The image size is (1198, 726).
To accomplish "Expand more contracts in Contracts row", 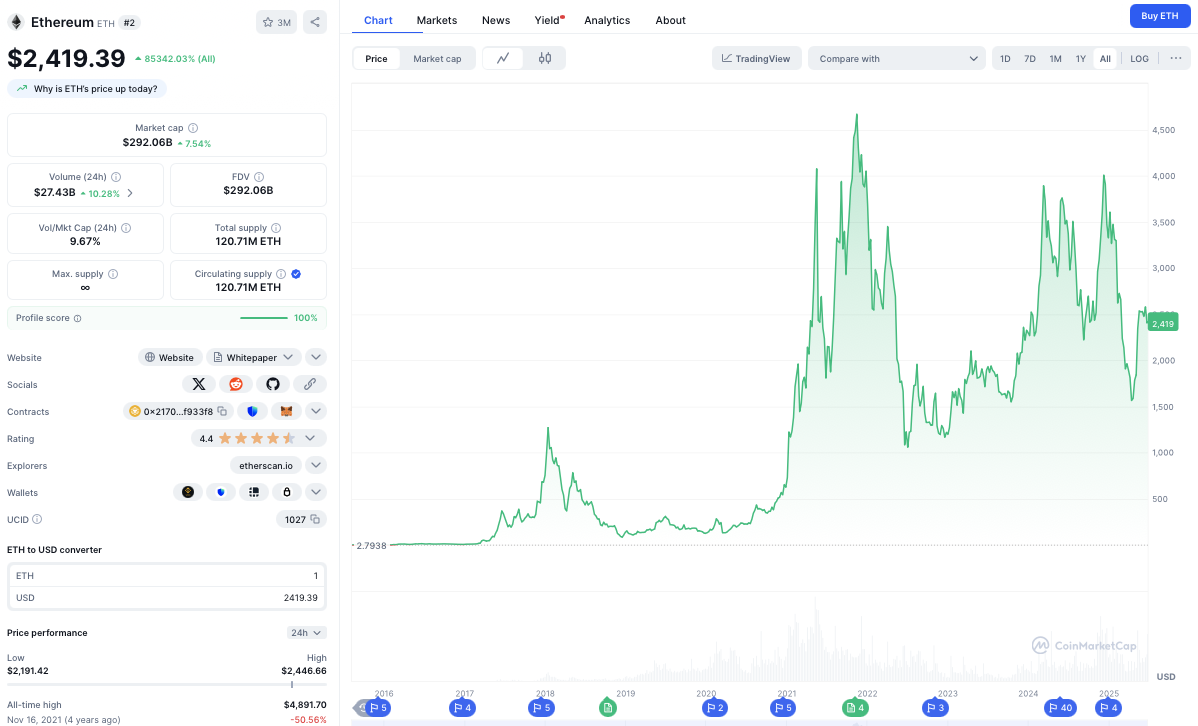I will (316, 411).
